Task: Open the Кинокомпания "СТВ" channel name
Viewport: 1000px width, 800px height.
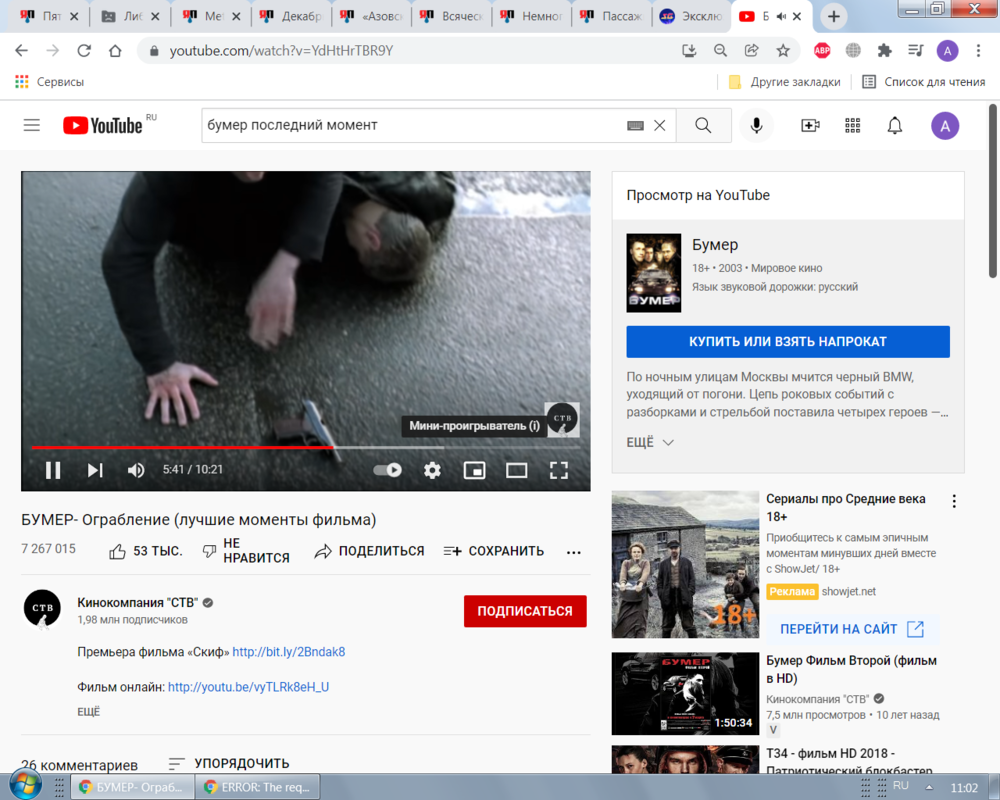Action: pos(138,603)
